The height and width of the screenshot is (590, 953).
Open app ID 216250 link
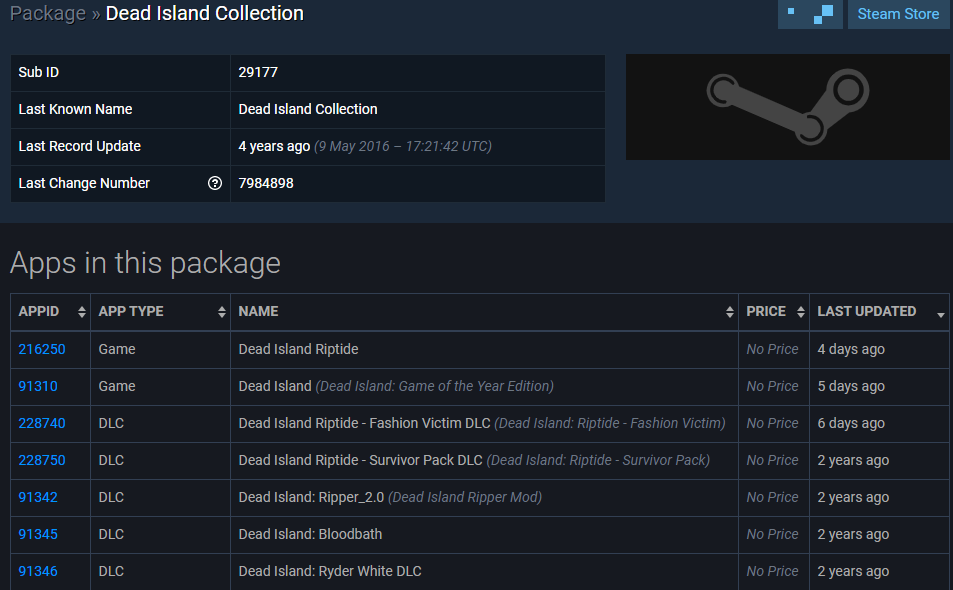pos(42,349)
